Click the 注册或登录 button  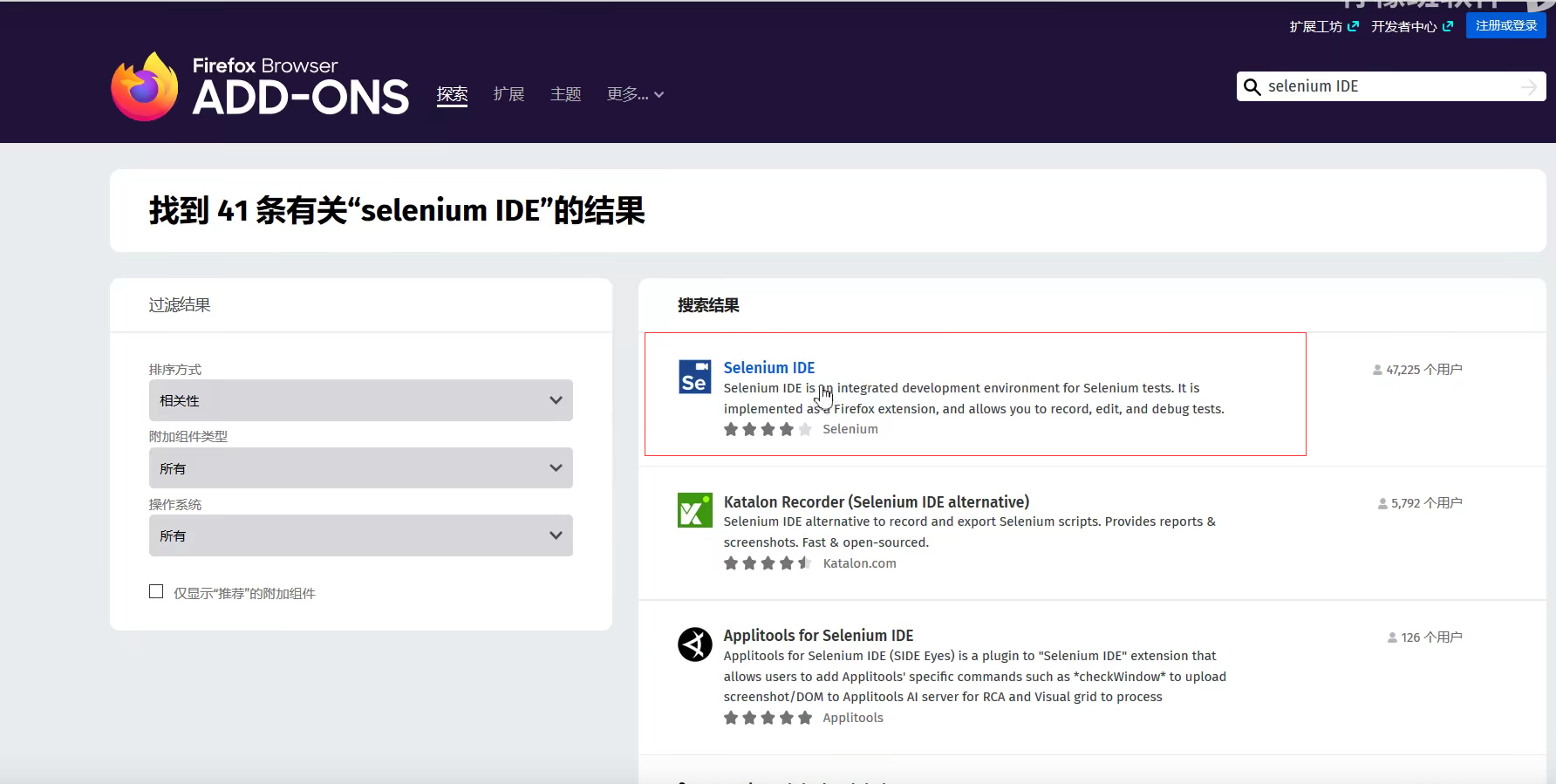point(1506,26)
